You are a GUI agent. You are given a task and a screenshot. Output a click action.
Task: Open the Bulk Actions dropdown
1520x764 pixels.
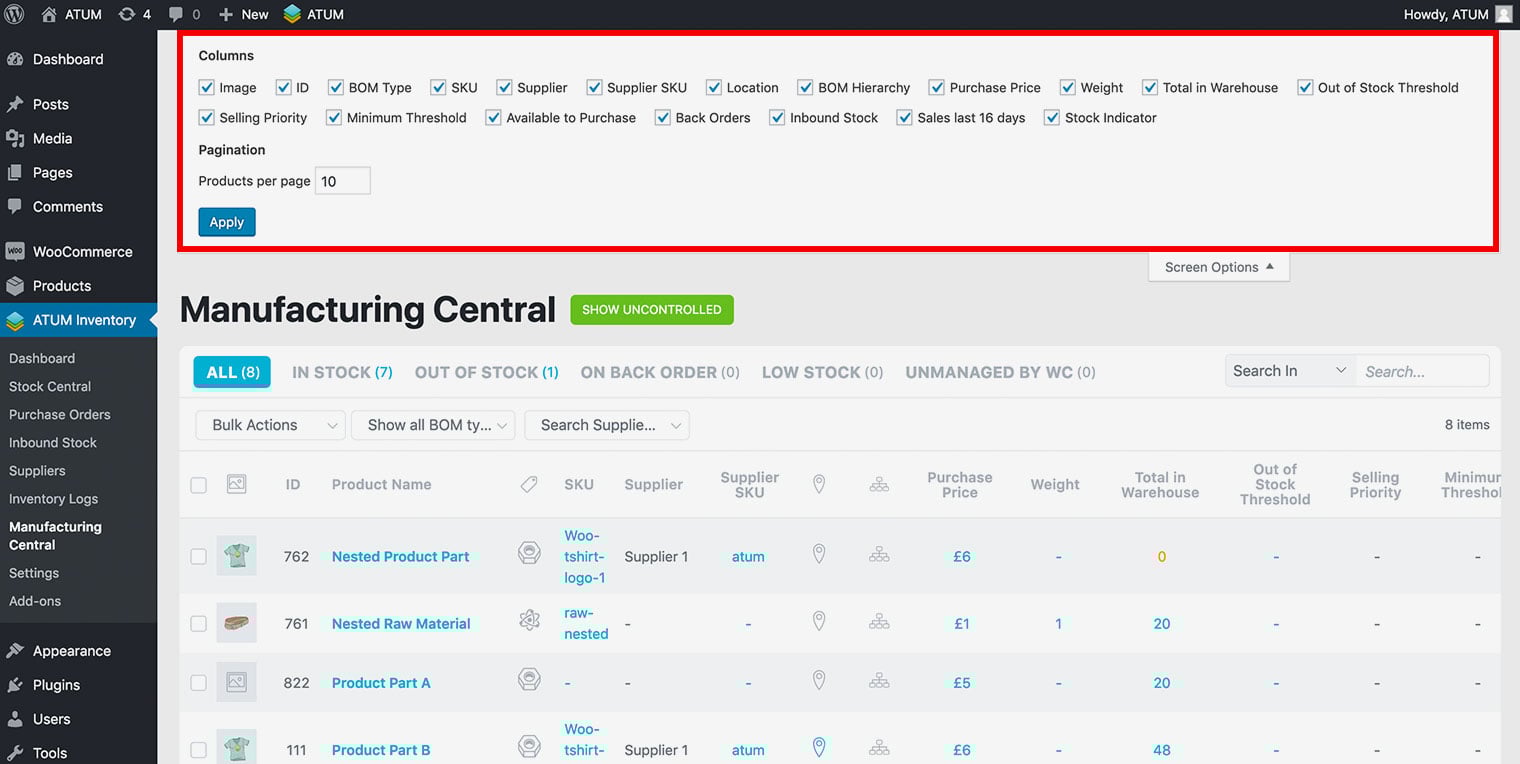270,425
